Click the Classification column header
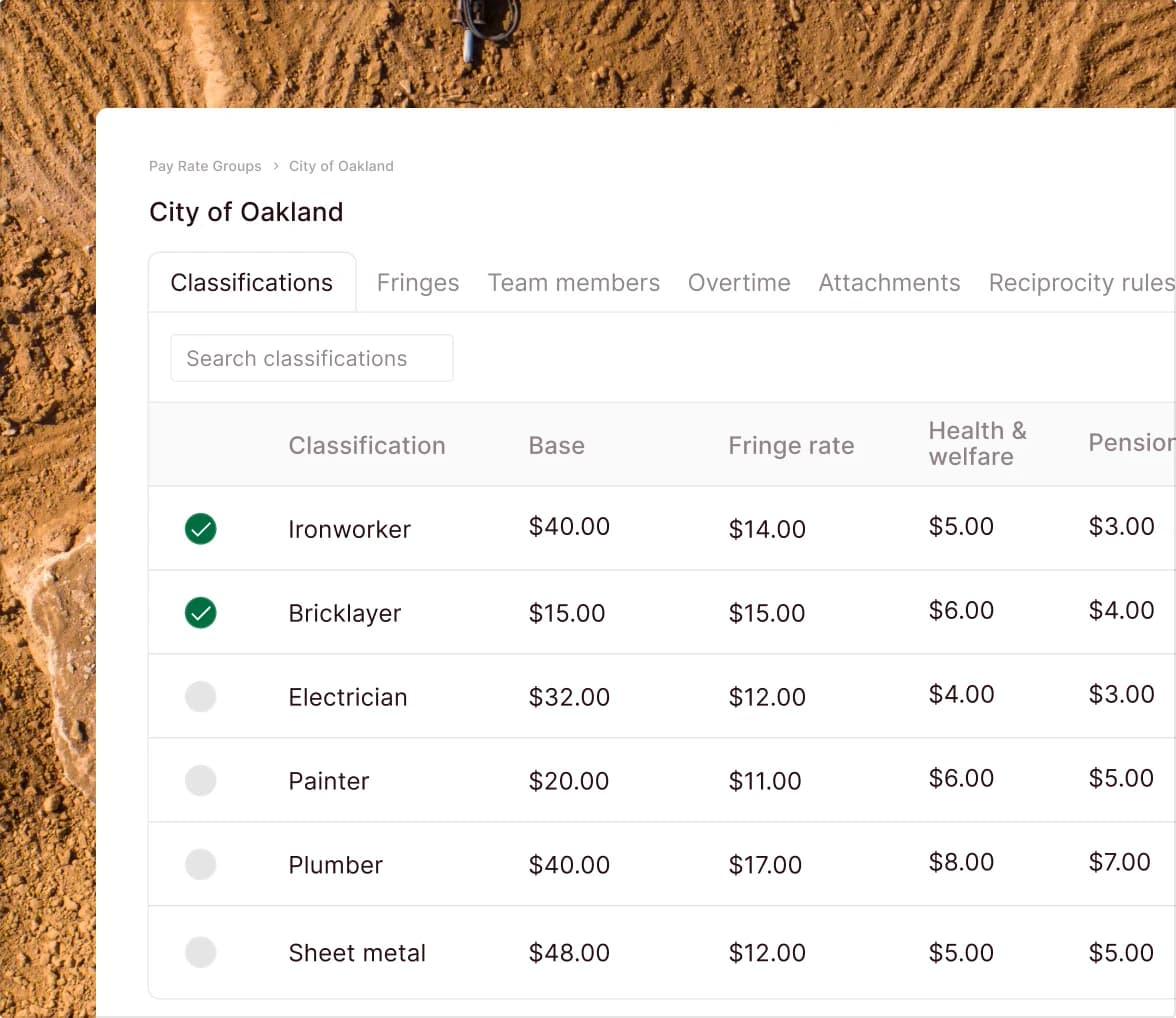 coord(367,446)
